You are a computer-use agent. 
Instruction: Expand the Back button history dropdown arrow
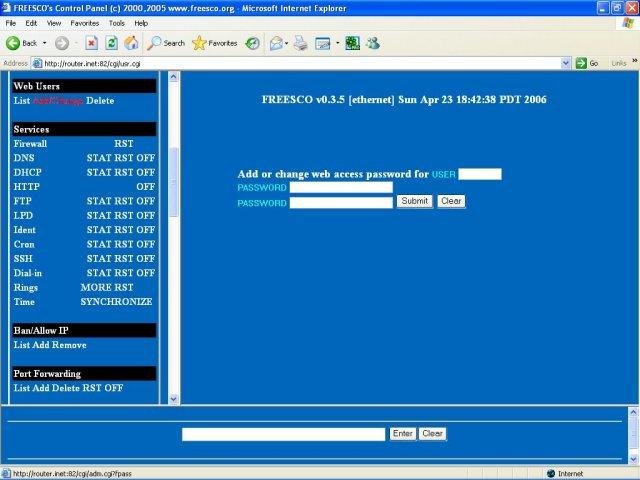coord(44,43)
